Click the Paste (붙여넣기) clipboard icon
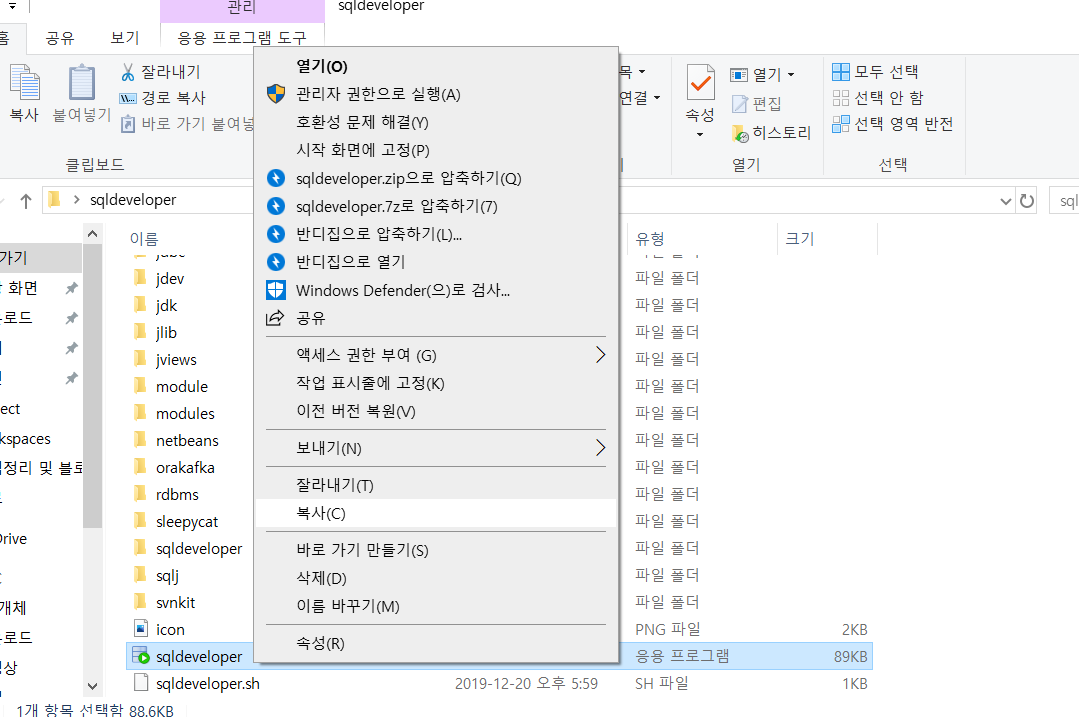Viewport: 1079px width, 717px height. click(x=82, y=83)
